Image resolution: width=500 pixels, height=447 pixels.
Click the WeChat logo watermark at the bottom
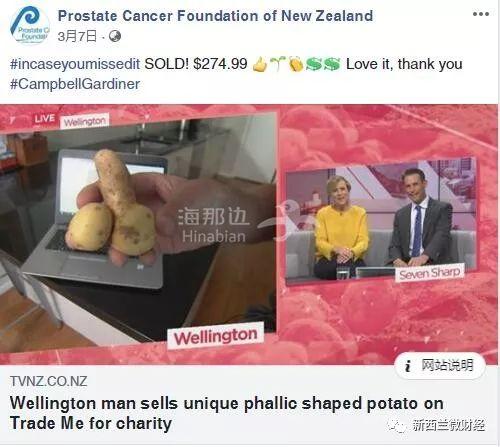[x=397, y=425]
